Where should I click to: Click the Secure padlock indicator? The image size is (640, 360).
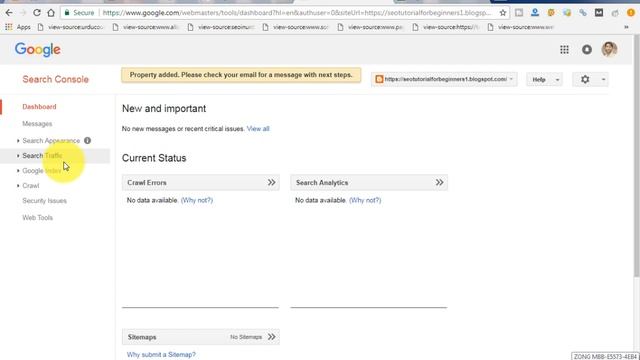click(x=80, y=13)
